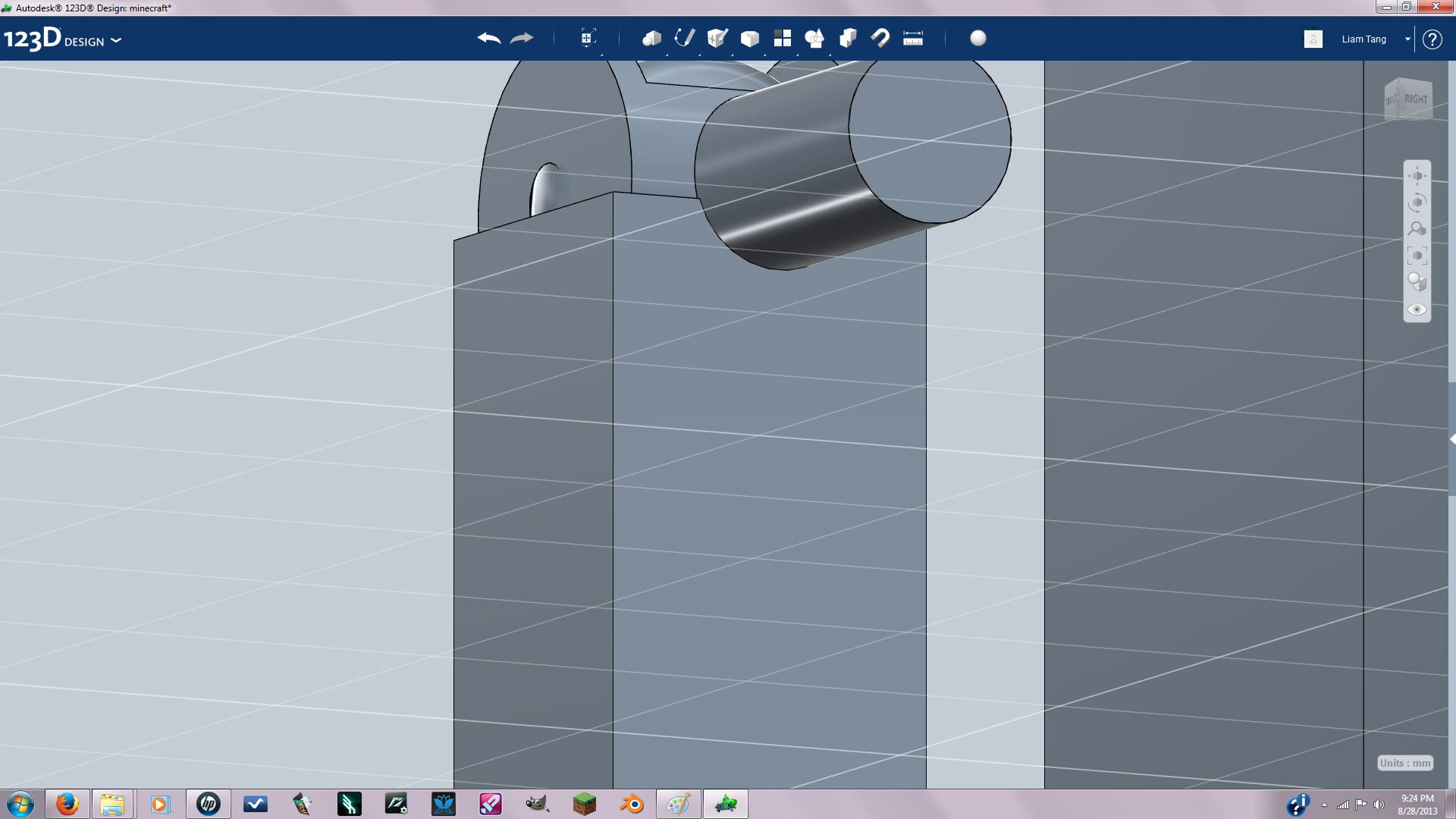
Task: Activate the Snap magnet tool
Action: click(880, 38)
